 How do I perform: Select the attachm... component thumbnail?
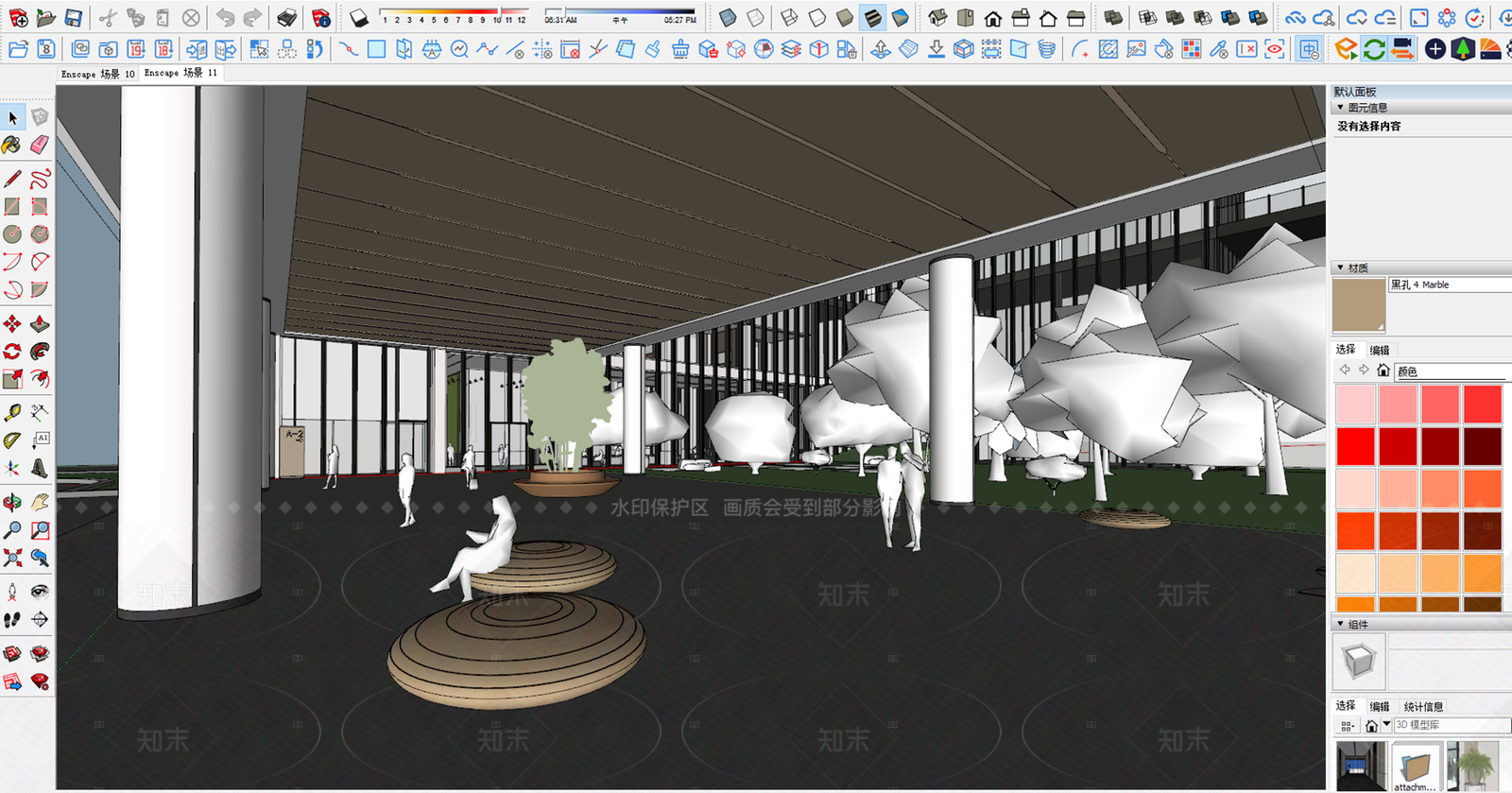[x=1415, y=767]
